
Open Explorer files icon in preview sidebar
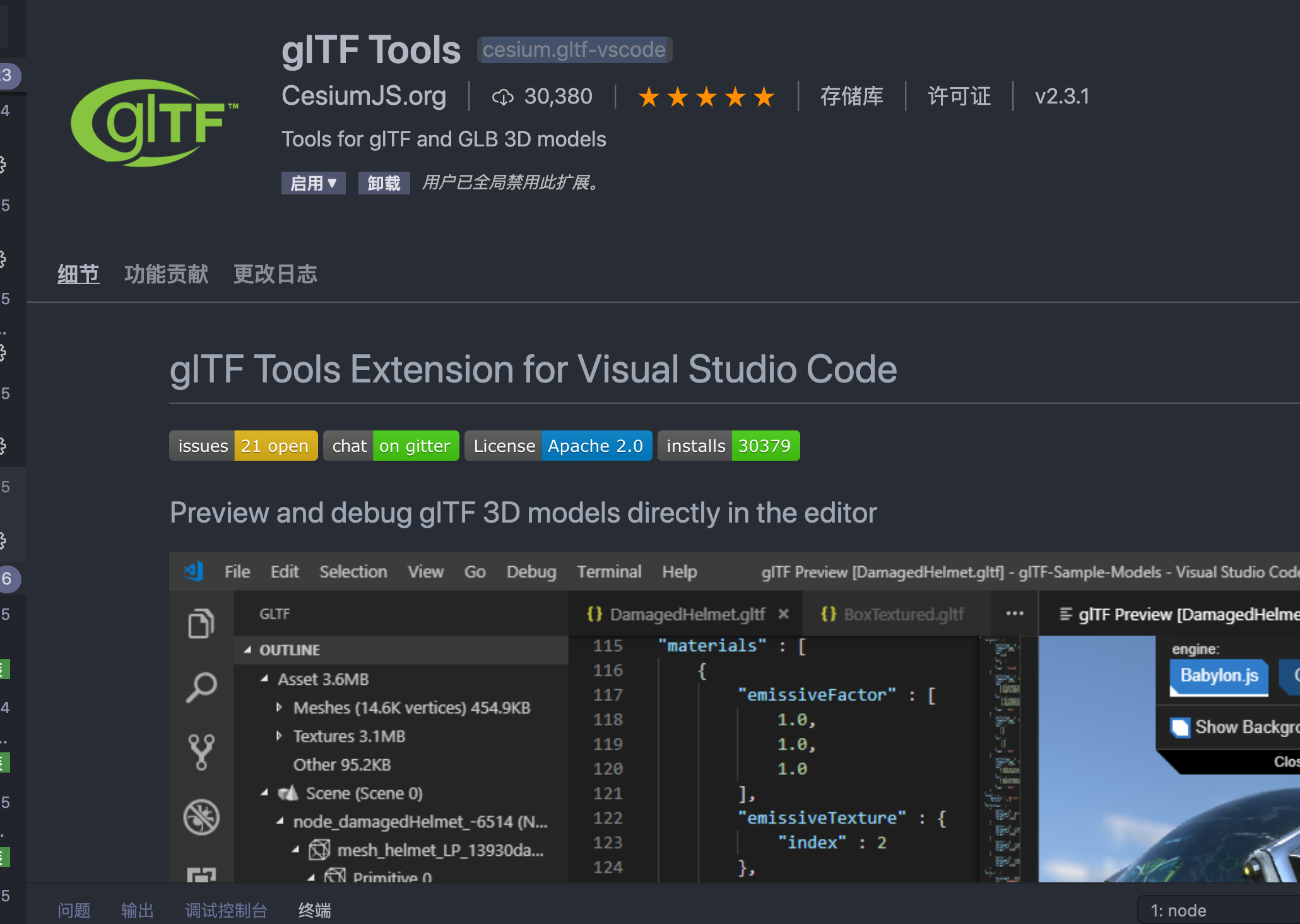(x=201, y=624)
